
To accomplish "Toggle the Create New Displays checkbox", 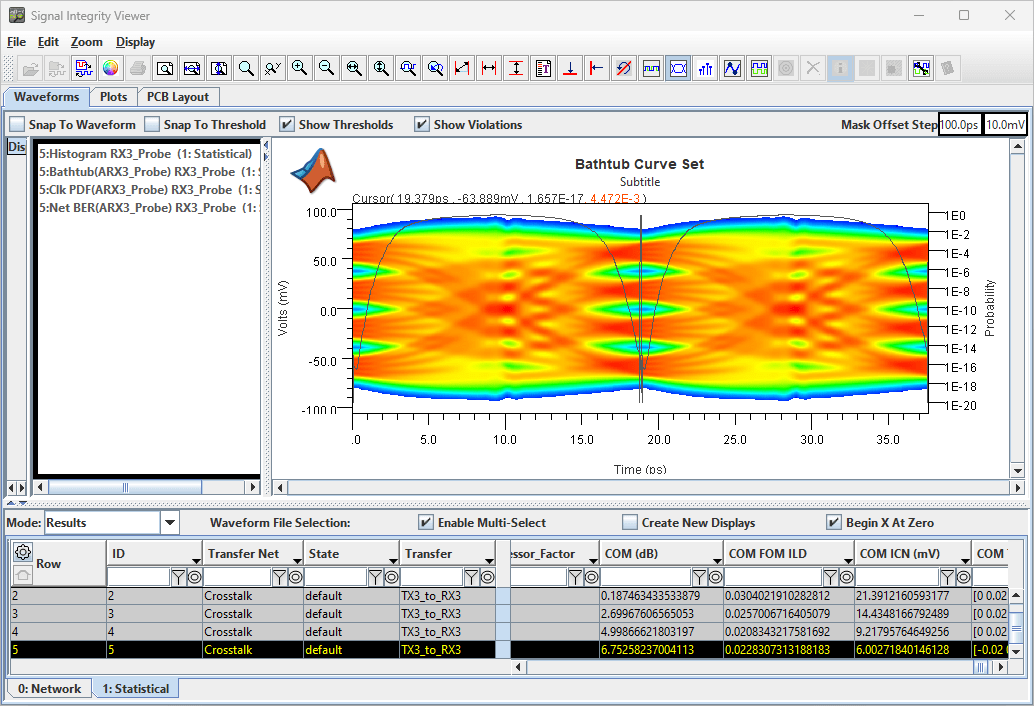I will click(630, 523).
